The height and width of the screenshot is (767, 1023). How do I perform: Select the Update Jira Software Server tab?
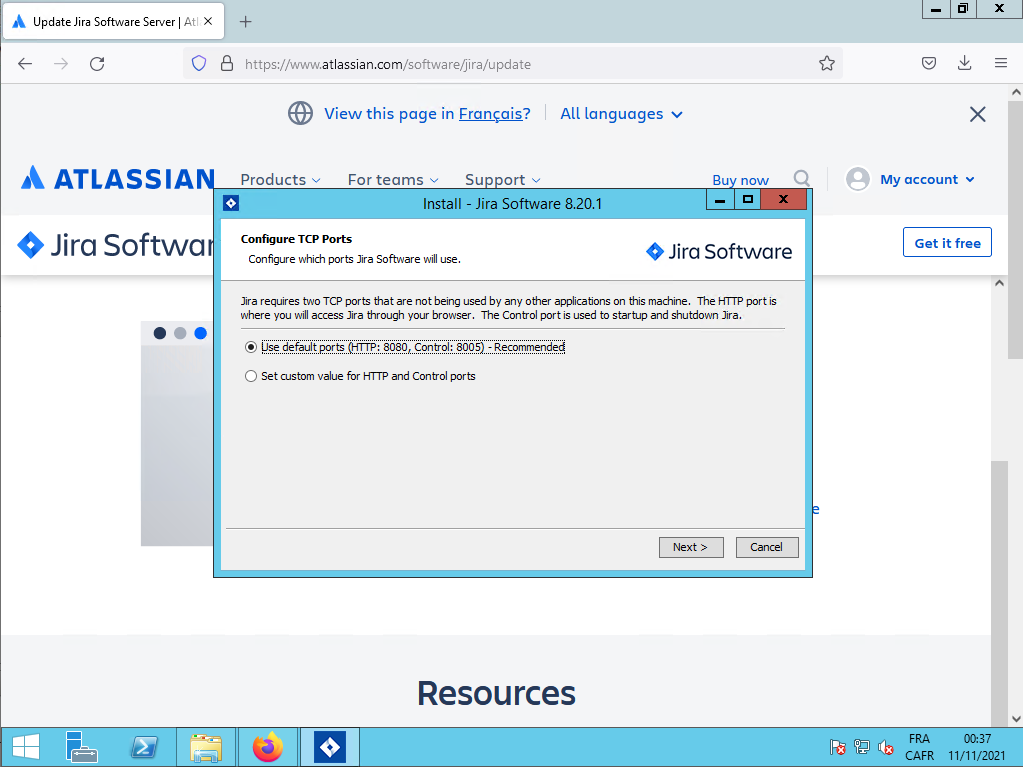click(x=114, y=22)
